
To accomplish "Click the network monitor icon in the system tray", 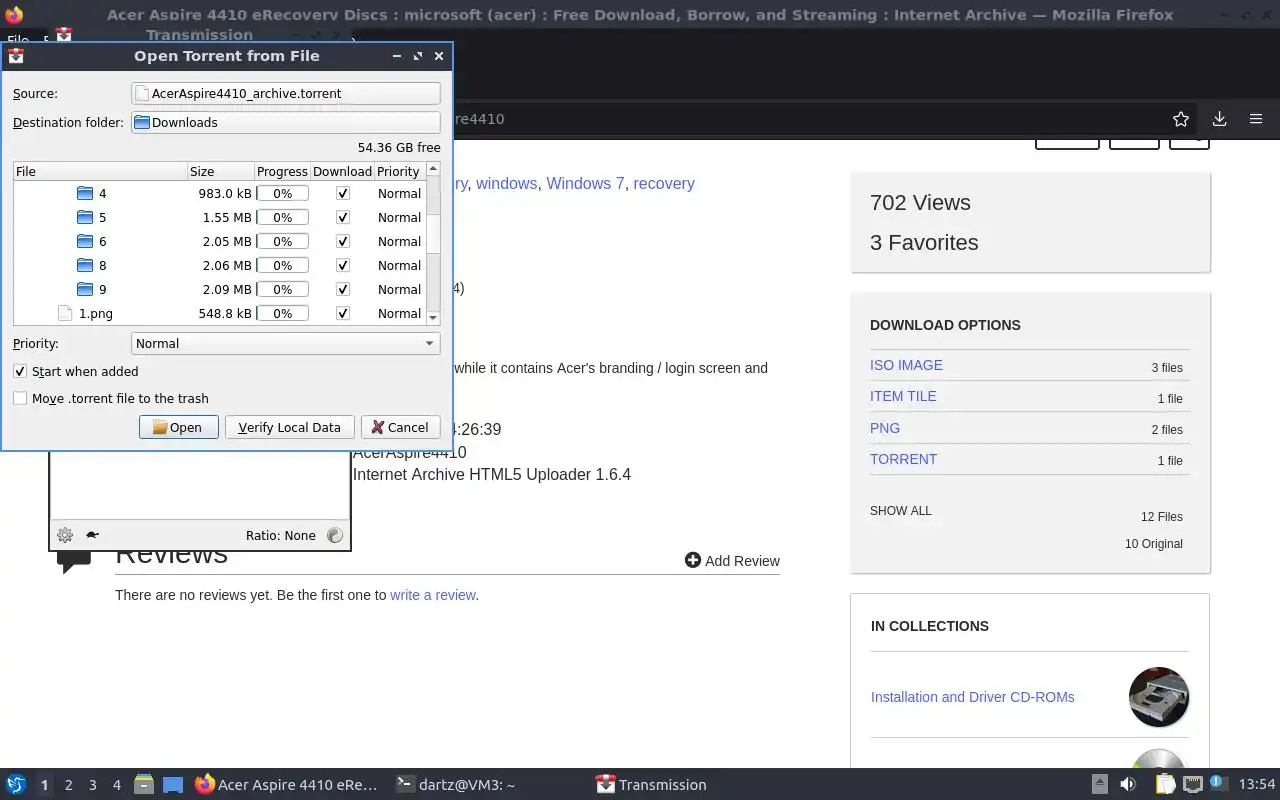I will click(1192, 784).
